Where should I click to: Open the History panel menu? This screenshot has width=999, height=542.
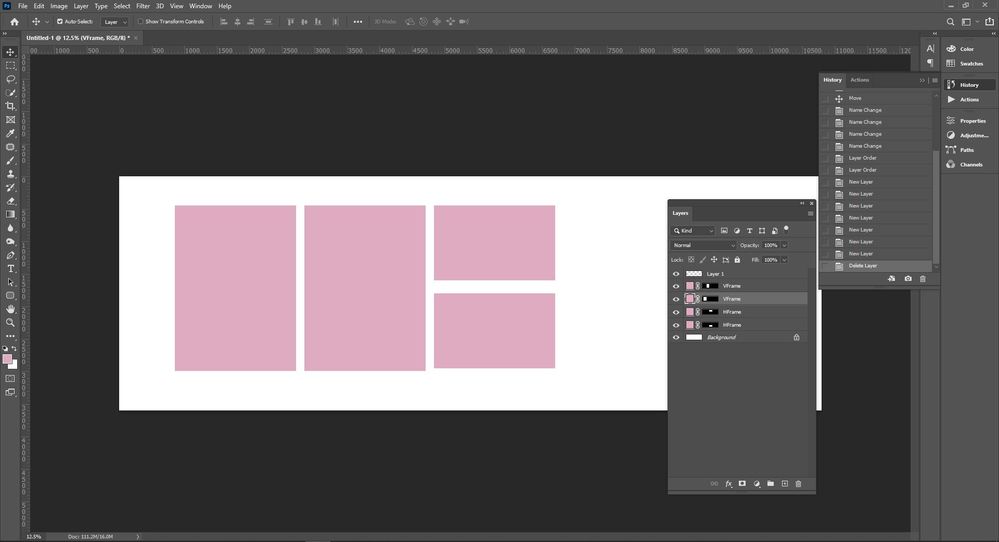point(935,80)
